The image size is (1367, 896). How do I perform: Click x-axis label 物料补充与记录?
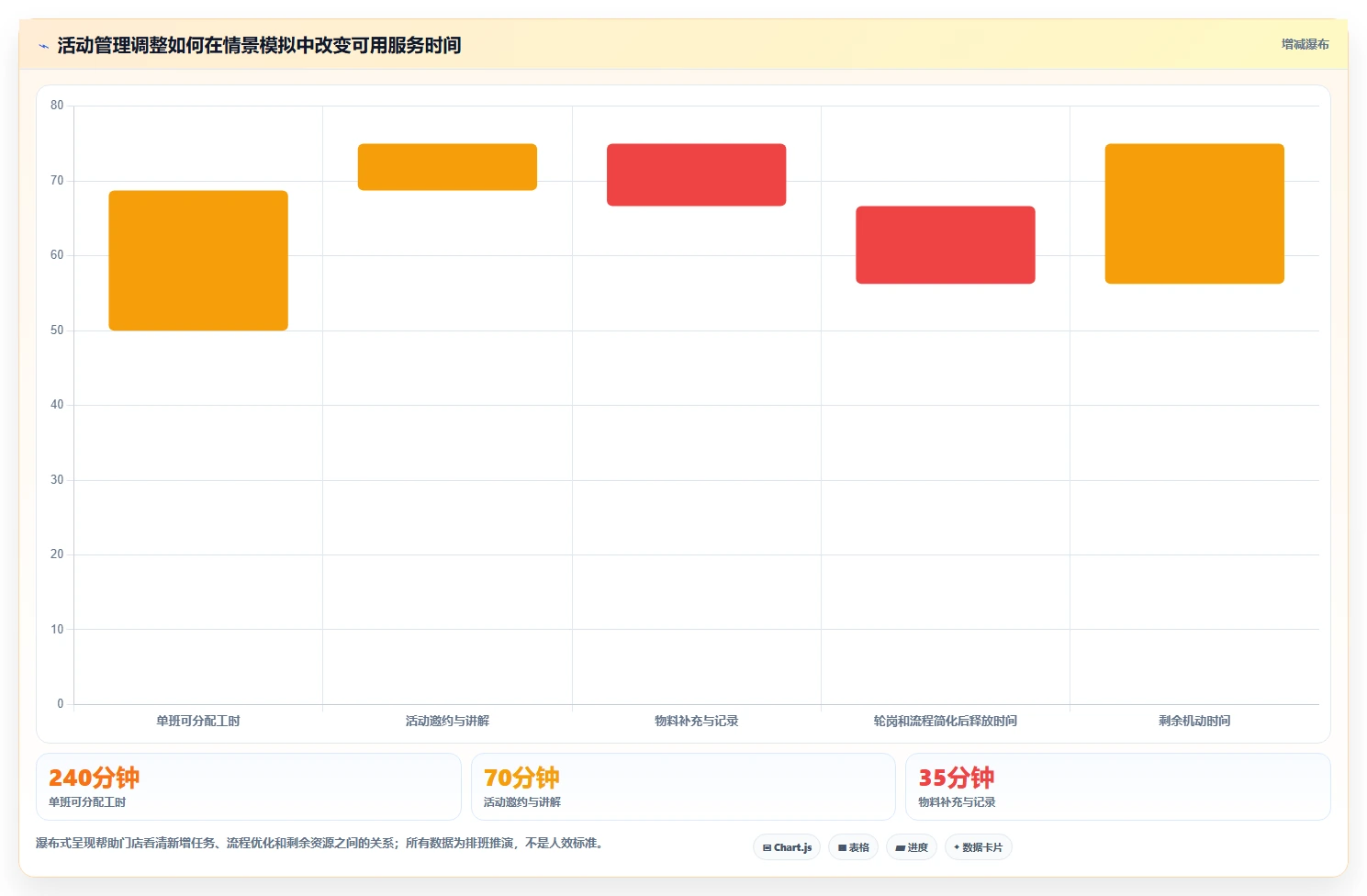(x=696, y=722)
